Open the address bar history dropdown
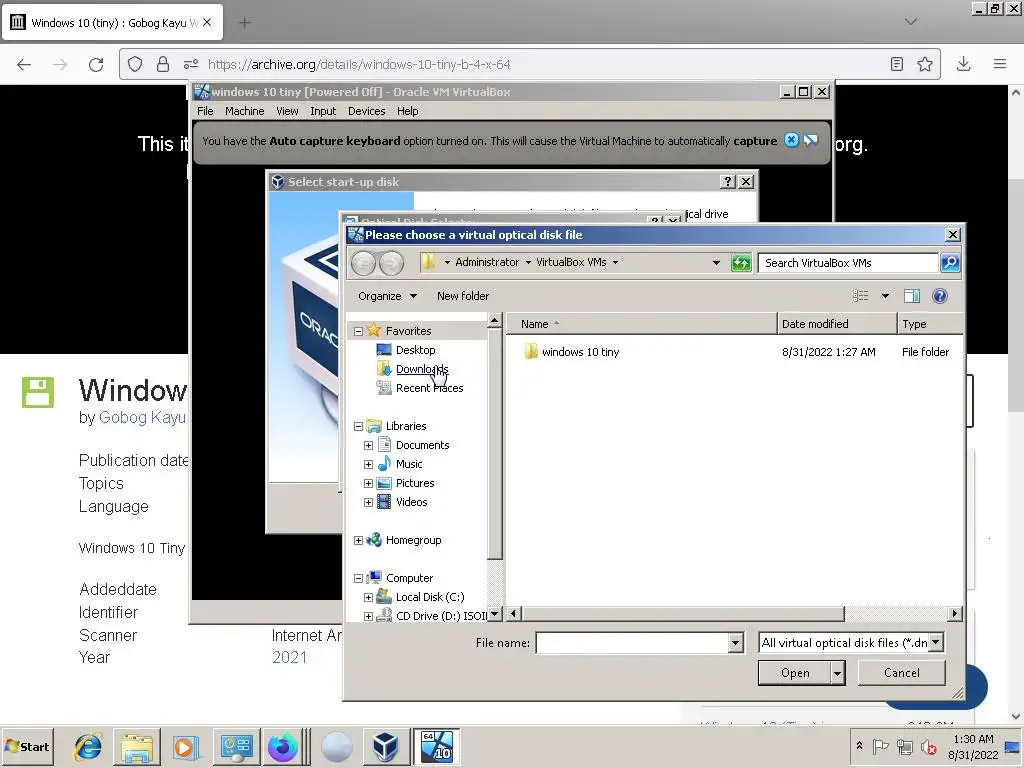 click(x=716, y=263)
